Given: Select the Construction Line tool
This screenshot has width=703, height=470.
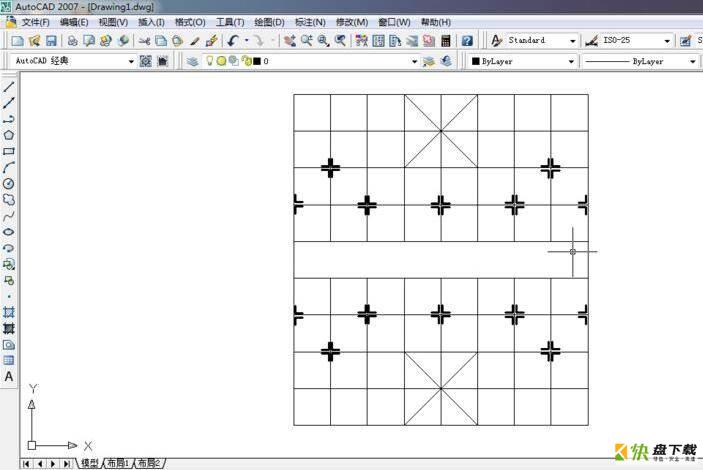Looking at the screenshot, I should [9, 103].
